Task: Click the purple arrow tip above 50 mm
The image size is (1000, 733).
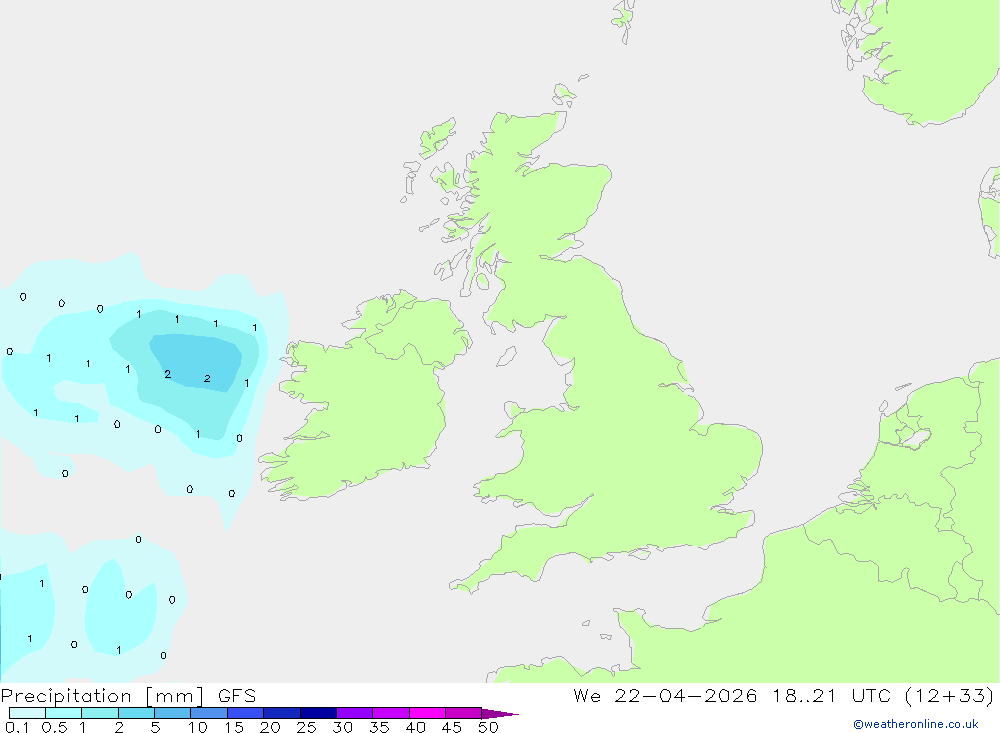Action: pyautogui.click(x=500, y=713)
